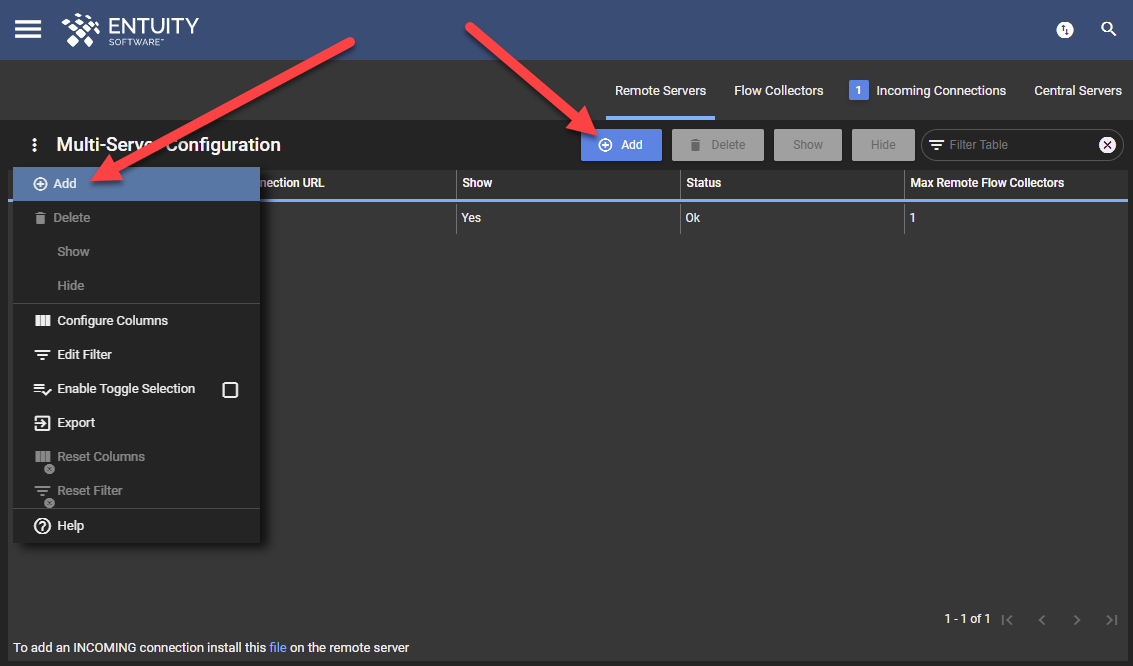Screen dimensions: 1133x666
Task: Open the Central Servers tab
Action: 1077,91
